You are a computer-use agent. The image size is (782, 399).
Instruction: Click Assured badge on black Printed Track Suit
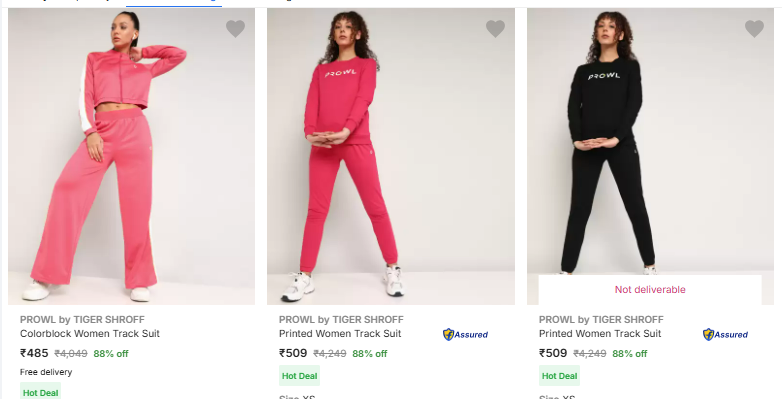[725, 335]
